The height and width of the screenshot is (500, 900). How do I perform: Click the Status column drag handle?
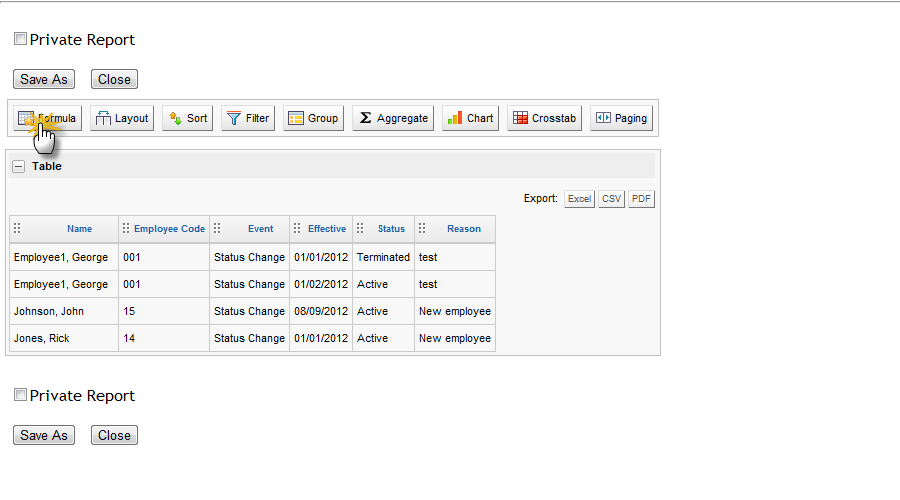pos(360,228)
